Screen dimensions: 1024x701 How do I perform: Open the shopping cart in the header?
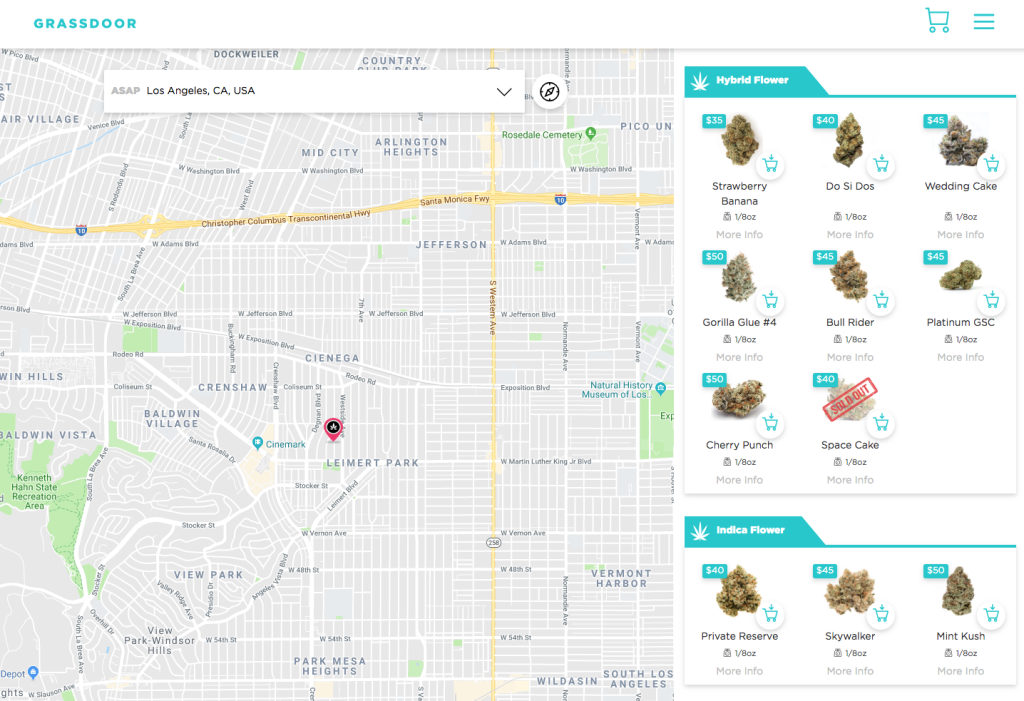(937, 20)
